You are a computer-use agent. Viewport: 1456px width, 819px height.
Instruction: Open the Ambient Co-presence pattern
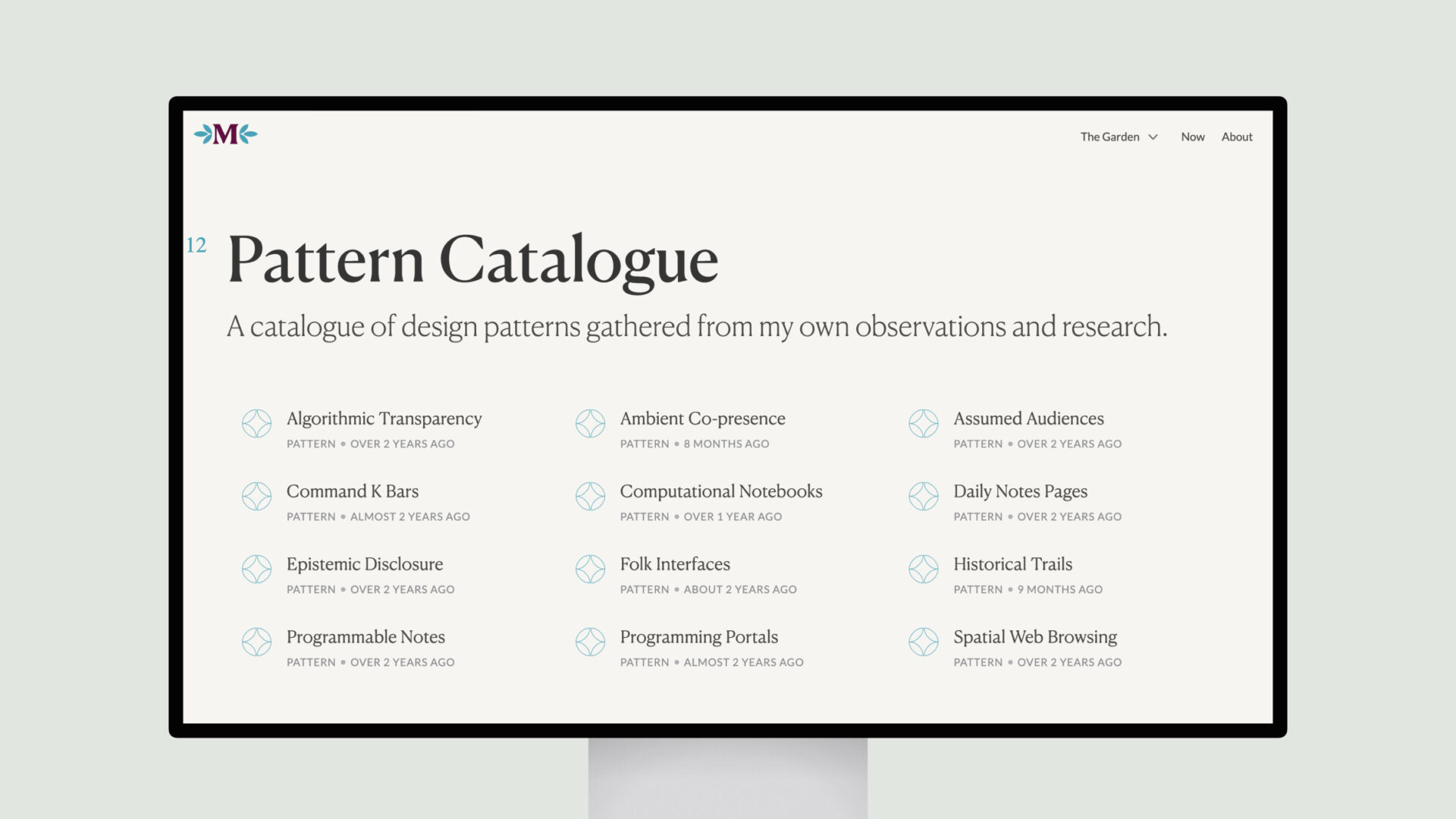[x=702, y=419]
